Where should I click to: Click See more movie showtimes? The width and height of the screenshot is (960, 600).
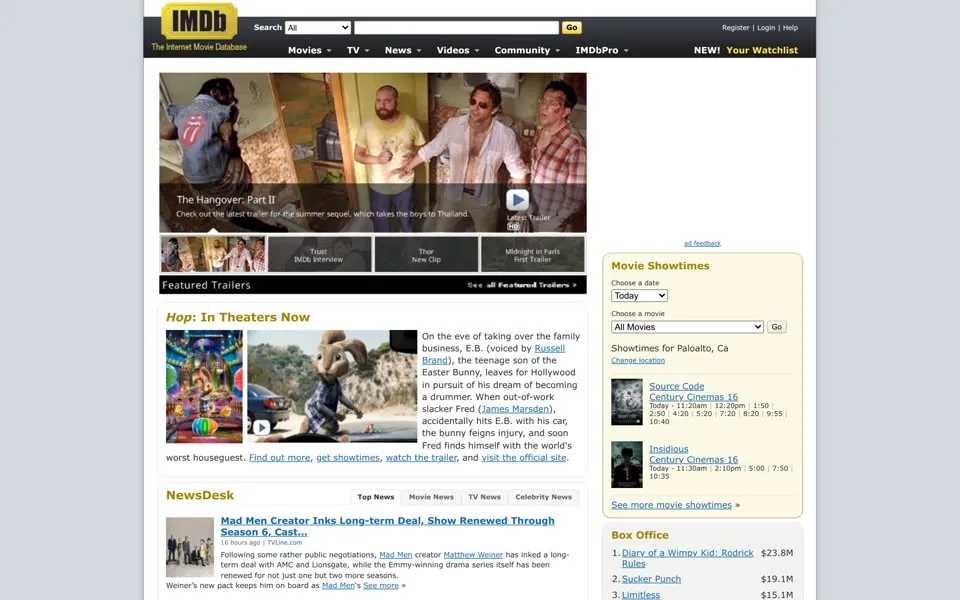[671, 505]
